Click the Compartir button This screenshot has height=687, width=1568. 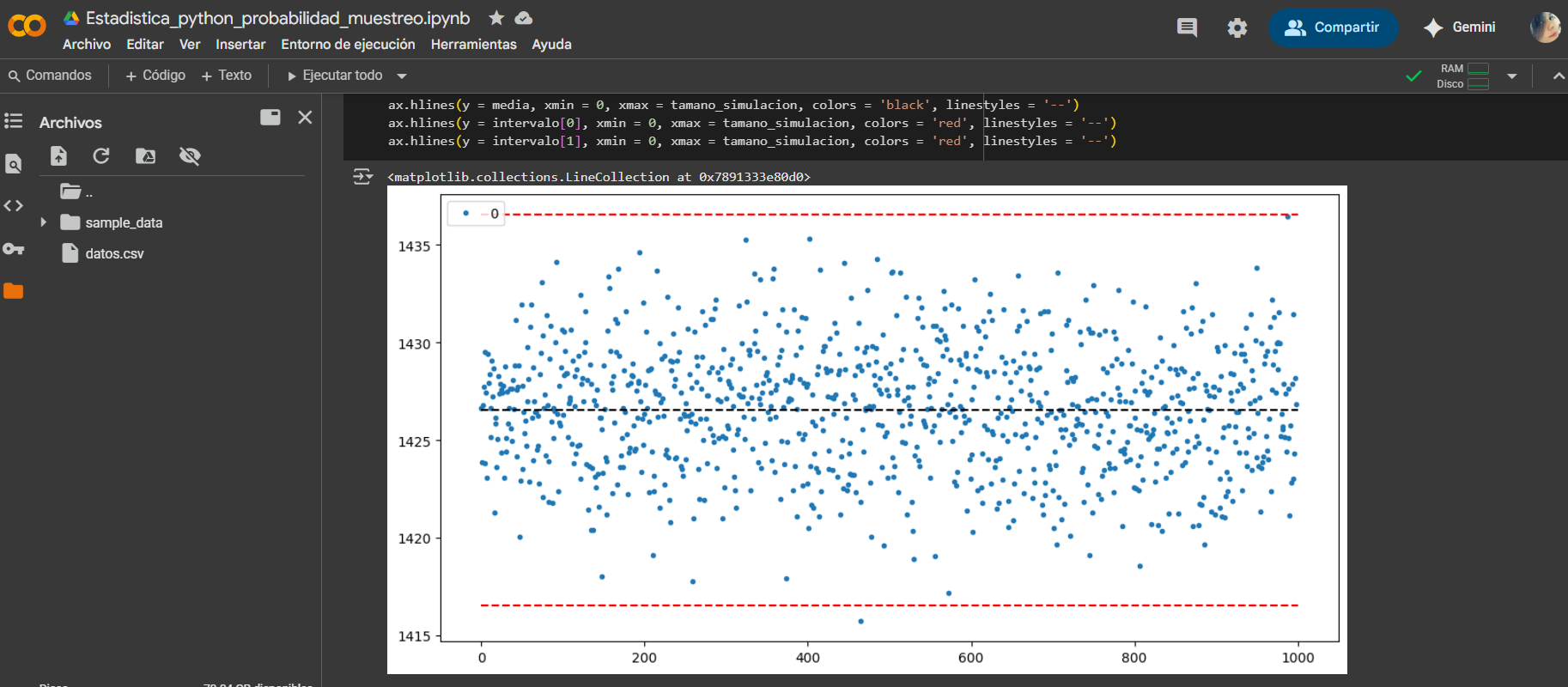[x=1333, y=27]
